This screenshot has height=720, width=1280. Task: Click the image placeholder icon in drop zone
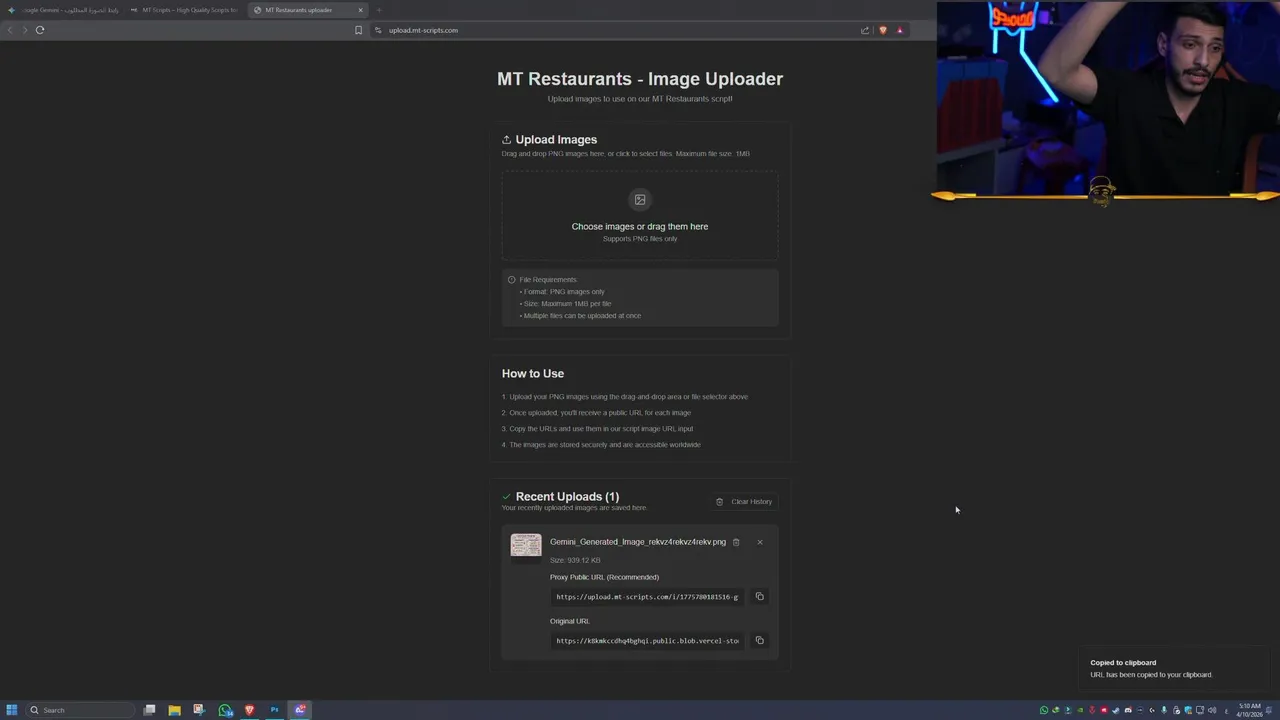[x=640, y=200]
